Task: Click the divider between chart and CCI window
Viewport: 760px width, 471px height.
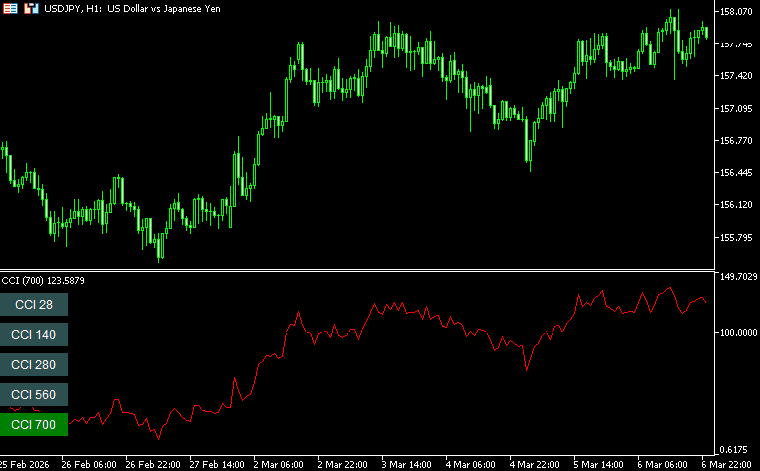Action: point(358,270)
